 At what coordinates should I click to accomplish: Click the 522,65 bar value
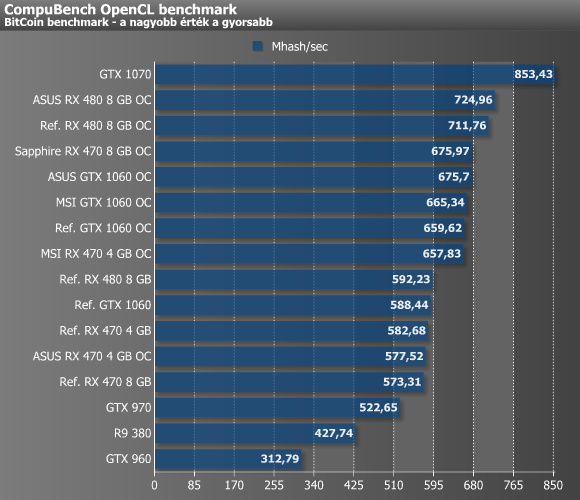[x=378, y=408]
